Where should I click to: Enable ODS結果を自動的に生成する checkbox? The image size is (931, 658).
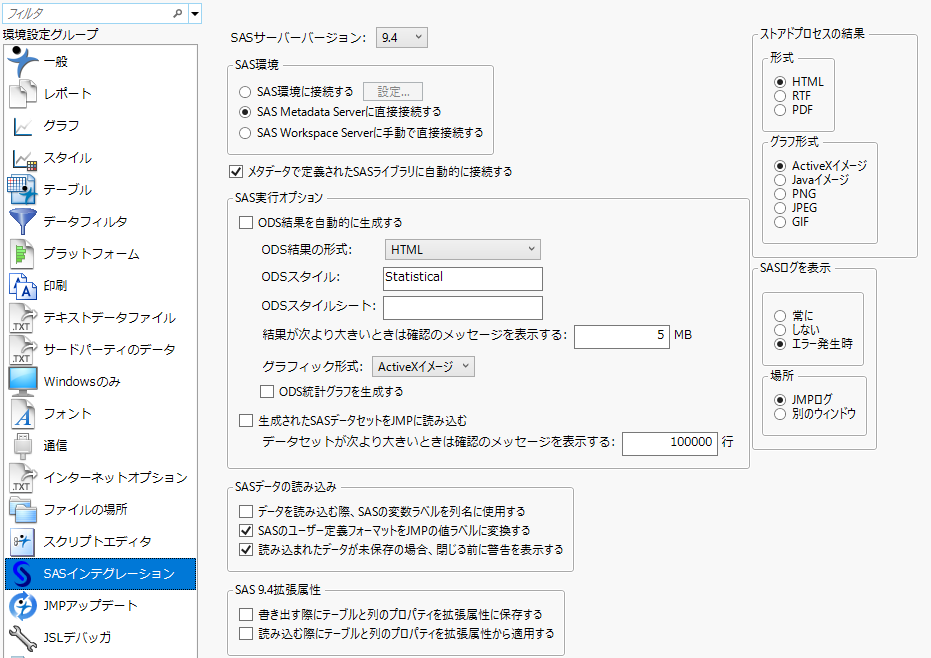point(247,223)
